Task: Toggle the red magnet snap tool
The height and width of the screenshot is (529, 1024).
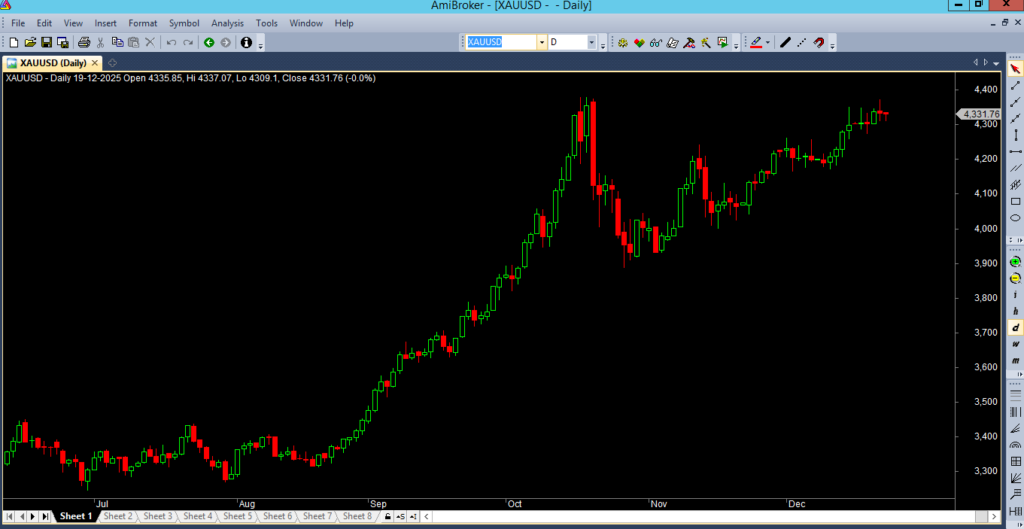Action: (818, 42)
